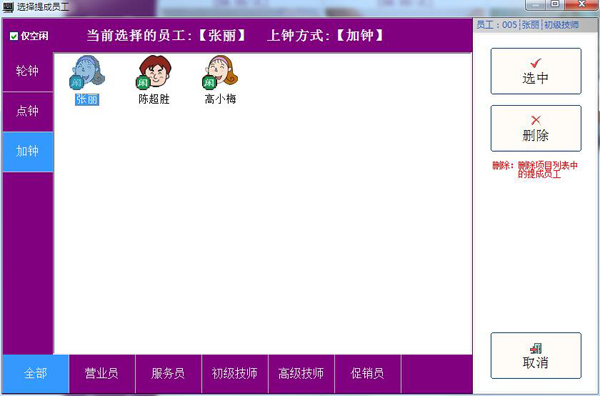Select employee 高小梅 avatar icon
The width and height of the screenshot is (600, 396).
click(x=220, y=72)
